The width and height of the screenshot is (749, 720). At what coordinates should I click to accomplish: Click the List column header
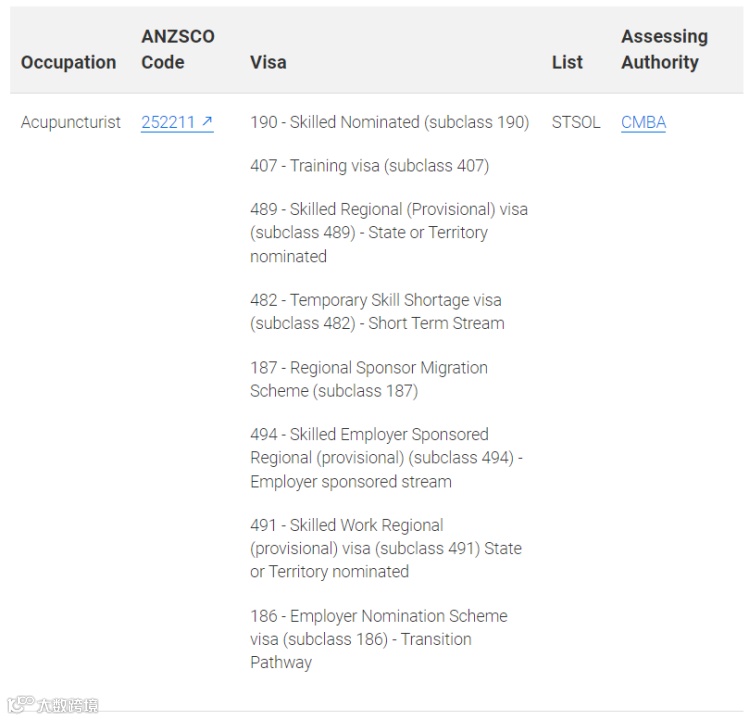567,62
